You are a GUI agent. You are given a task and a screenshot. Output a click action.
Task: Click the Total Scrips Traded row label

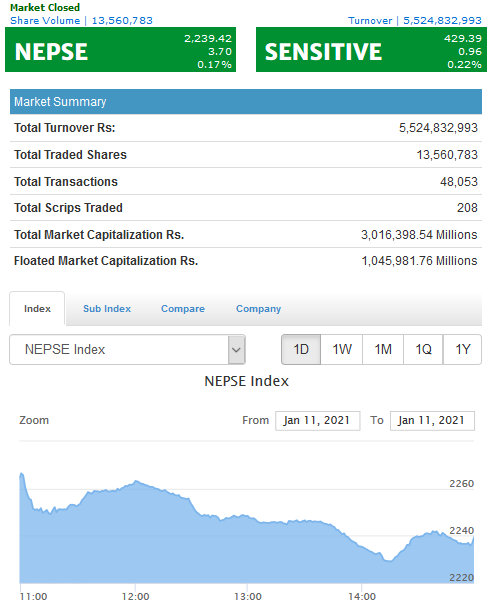pyautogui.click(x=68, y=208)
